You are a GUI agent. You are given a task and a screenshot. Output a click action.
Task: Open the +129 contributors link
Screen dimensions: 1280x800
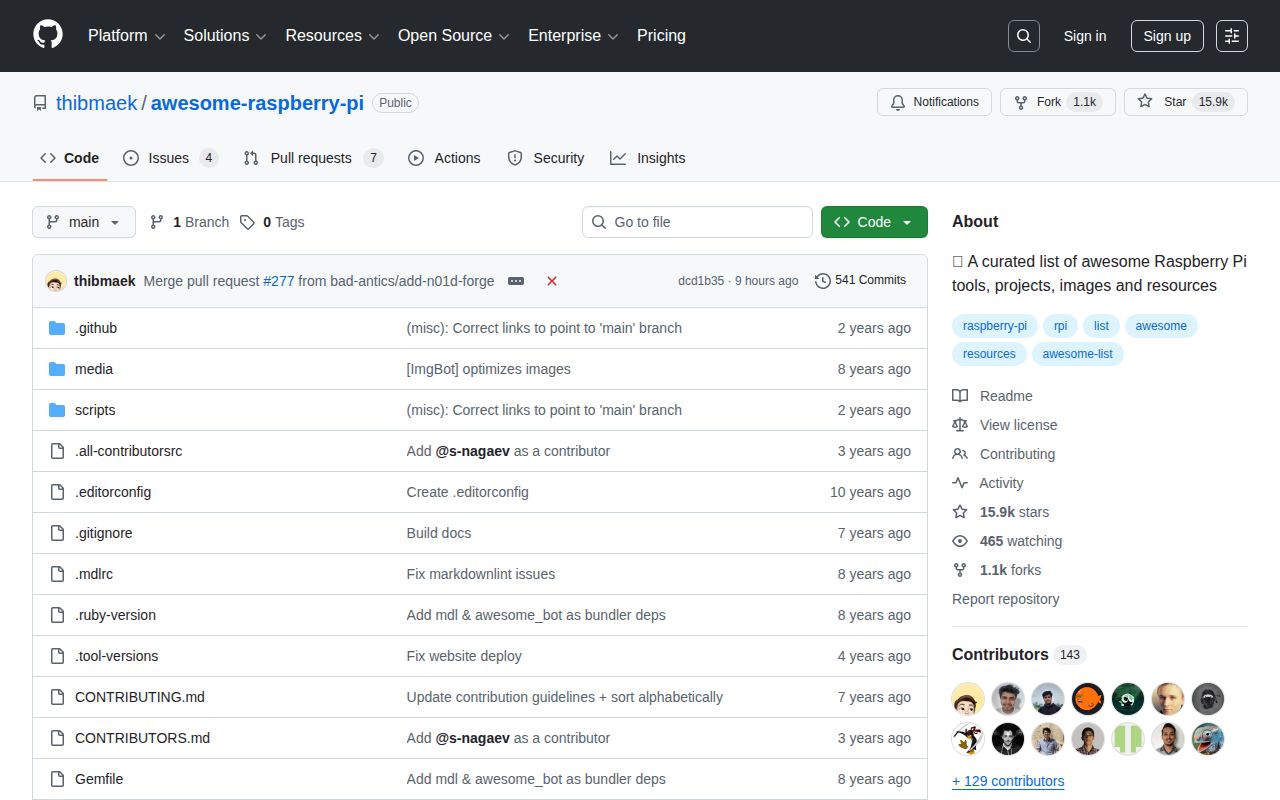click(x=1008, y=781)
